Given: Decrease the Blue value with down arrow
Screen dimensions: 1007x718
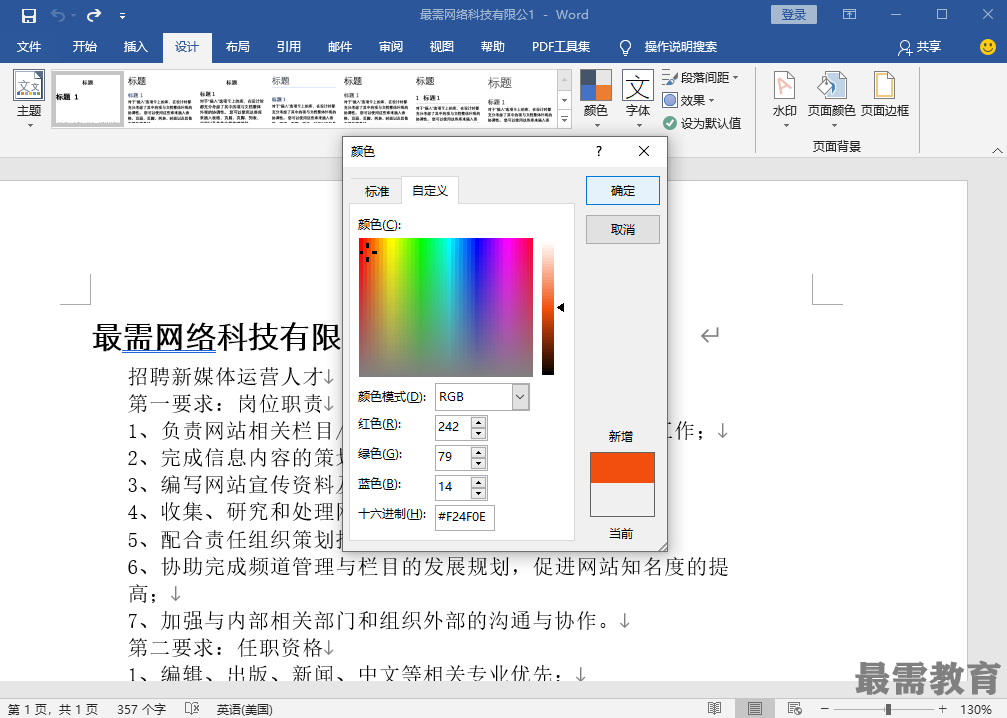Looking at the screenshot, I should (x=478, y=493).
